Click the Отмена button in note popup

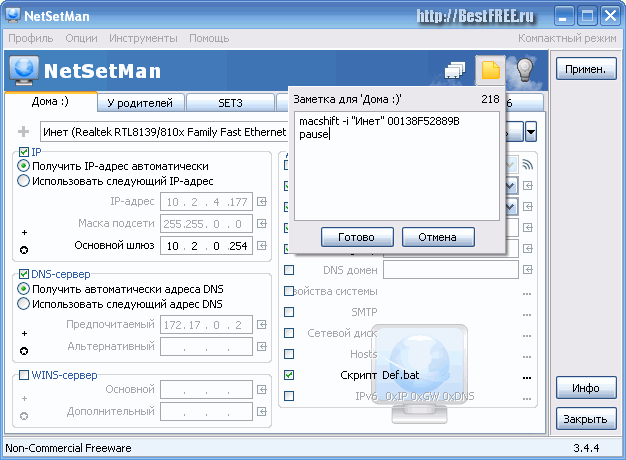[437, 237]
